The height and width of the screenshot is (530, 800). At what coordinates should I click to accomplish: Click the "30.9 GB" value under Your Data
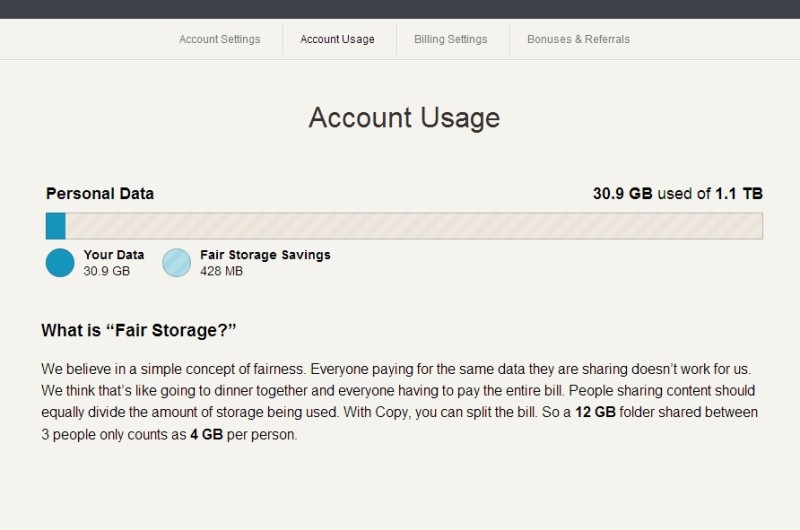click(x=107, y=271)
